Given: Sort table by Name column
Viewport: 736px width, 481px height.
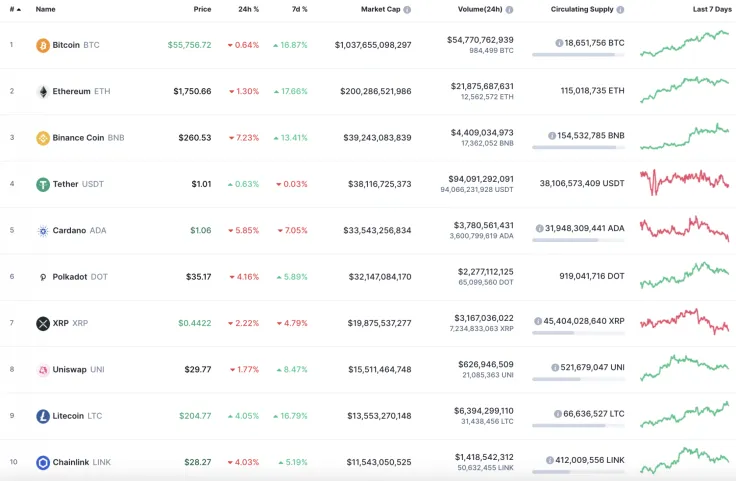Looking at the screenshot, I should point(46,9).
